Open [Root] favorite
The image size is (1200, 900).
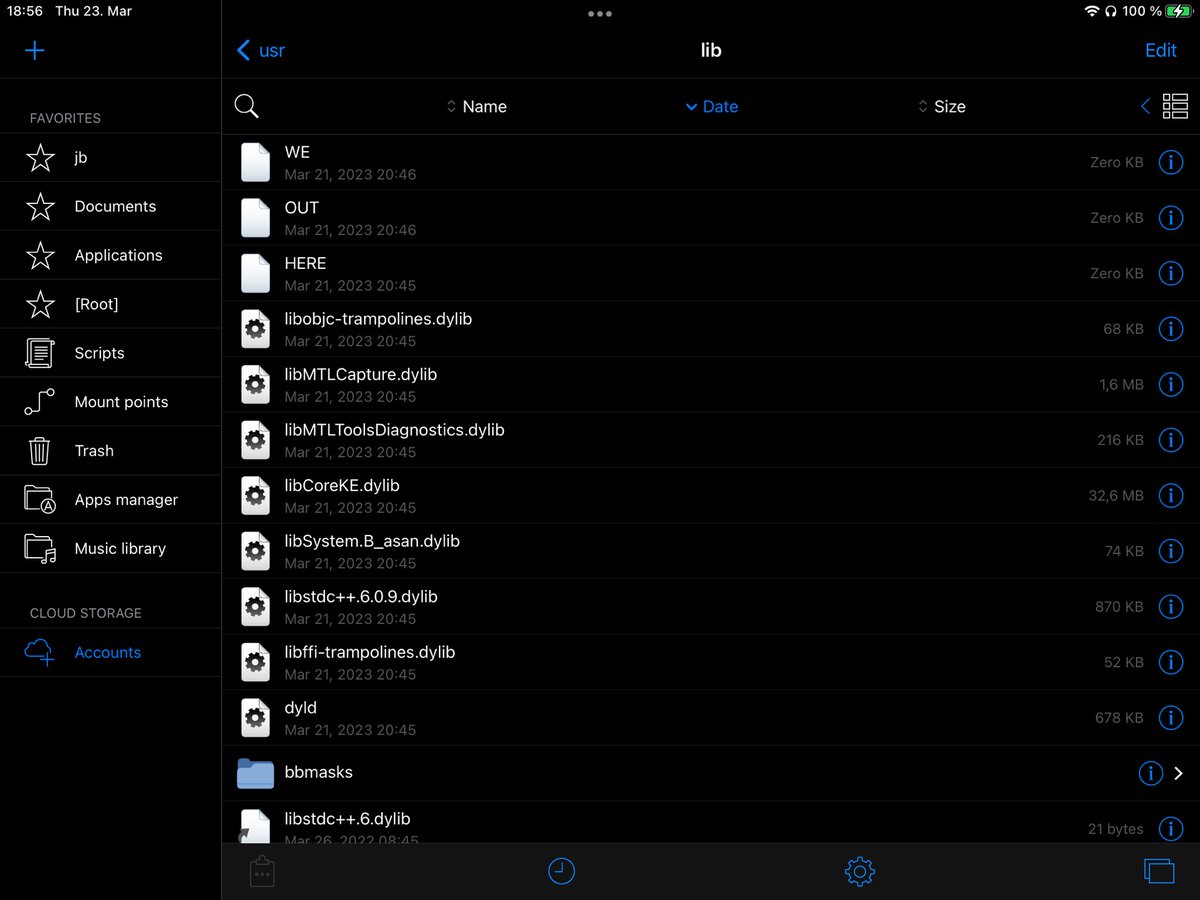point(110,304)
